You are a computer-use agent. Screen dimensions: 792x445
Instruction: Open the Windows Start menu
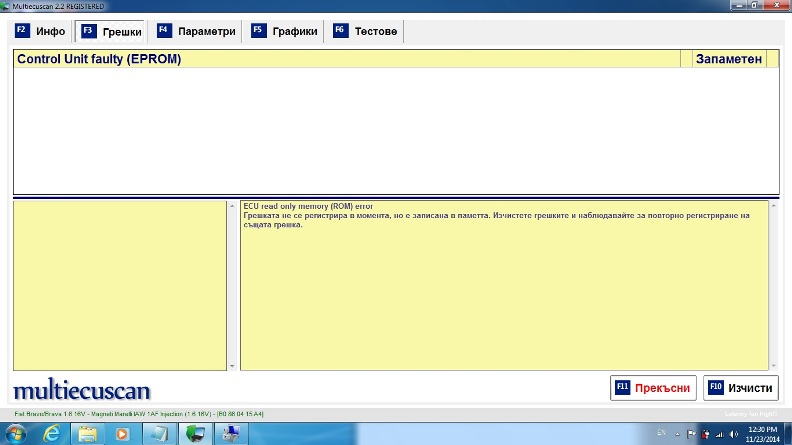pyautogui.click(x=17, y=433)
